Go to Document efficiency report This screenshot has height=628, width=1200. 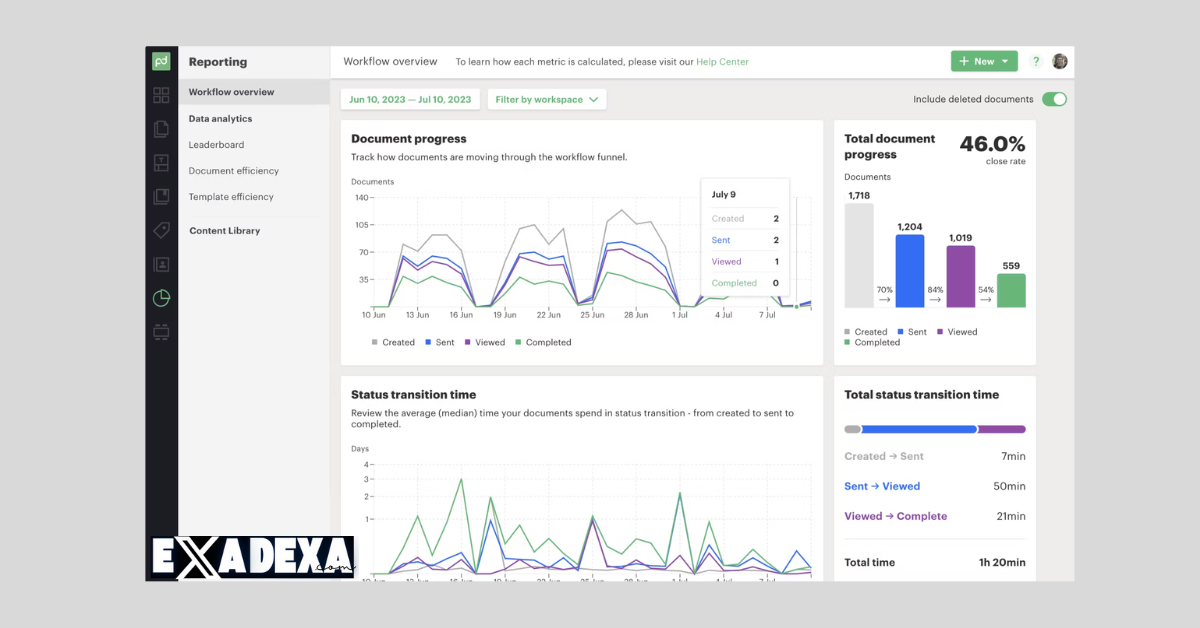[x=233, y=171]
